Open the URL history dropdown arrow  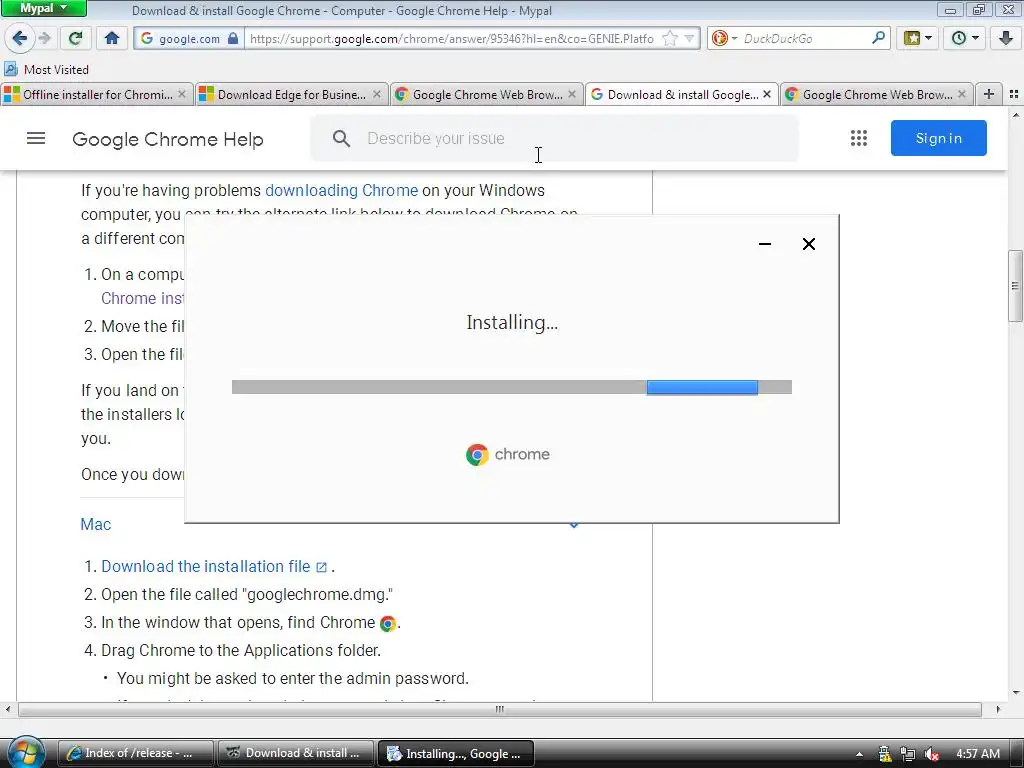tap(689, 39)
